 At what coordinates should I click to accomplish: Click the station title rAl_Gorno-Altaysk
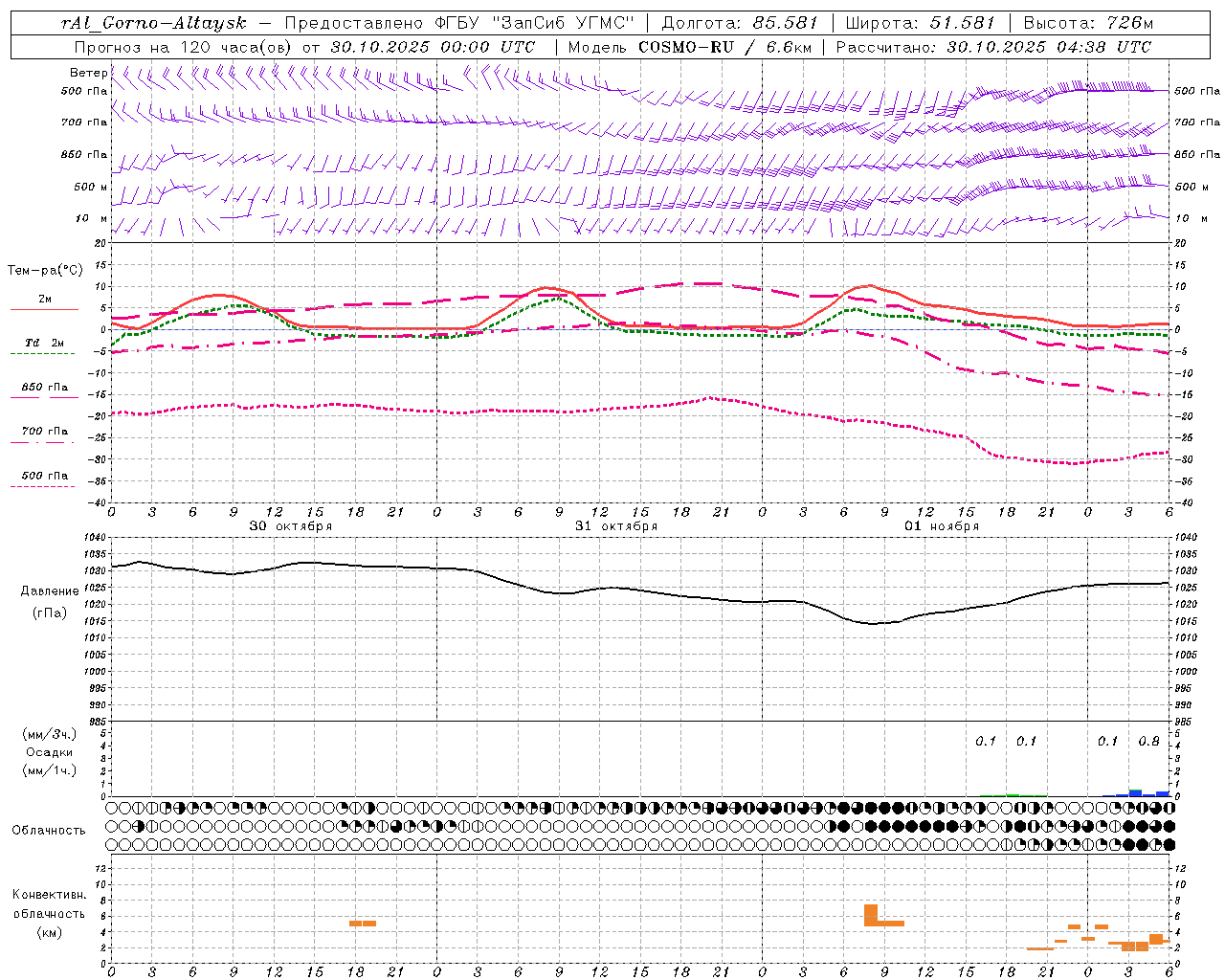click(154, 23)
